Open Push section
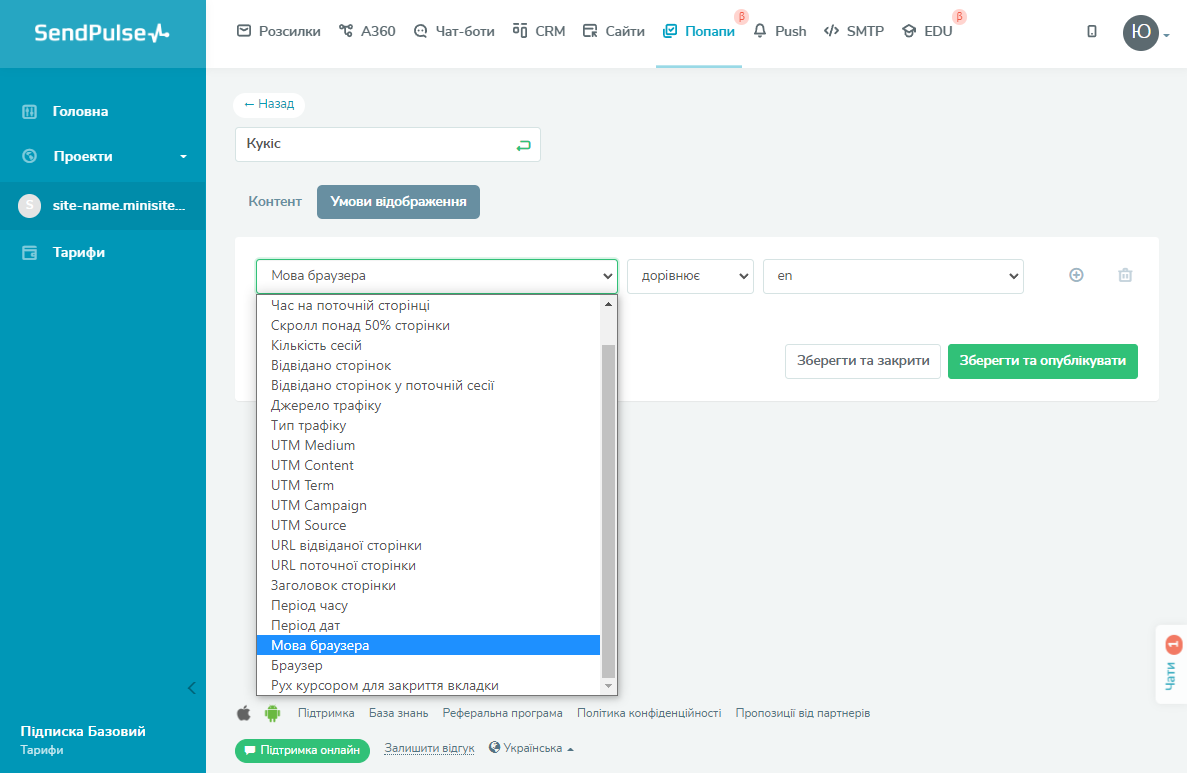 coord(780,31)
